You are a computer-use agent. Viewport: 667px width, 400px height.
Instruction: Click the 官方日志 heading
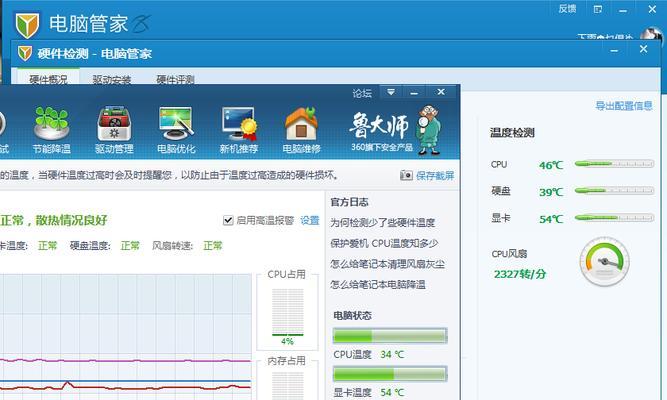tap(349, 202)
